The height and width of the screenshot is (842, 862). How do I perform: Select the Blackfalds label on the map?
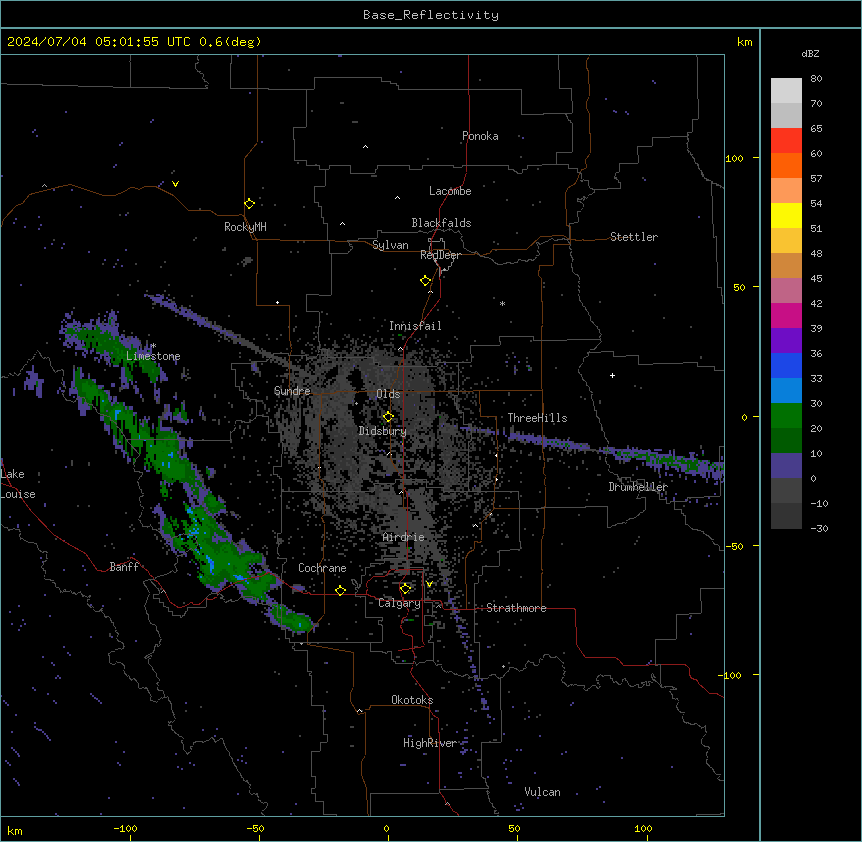click(x=441, y=223)
